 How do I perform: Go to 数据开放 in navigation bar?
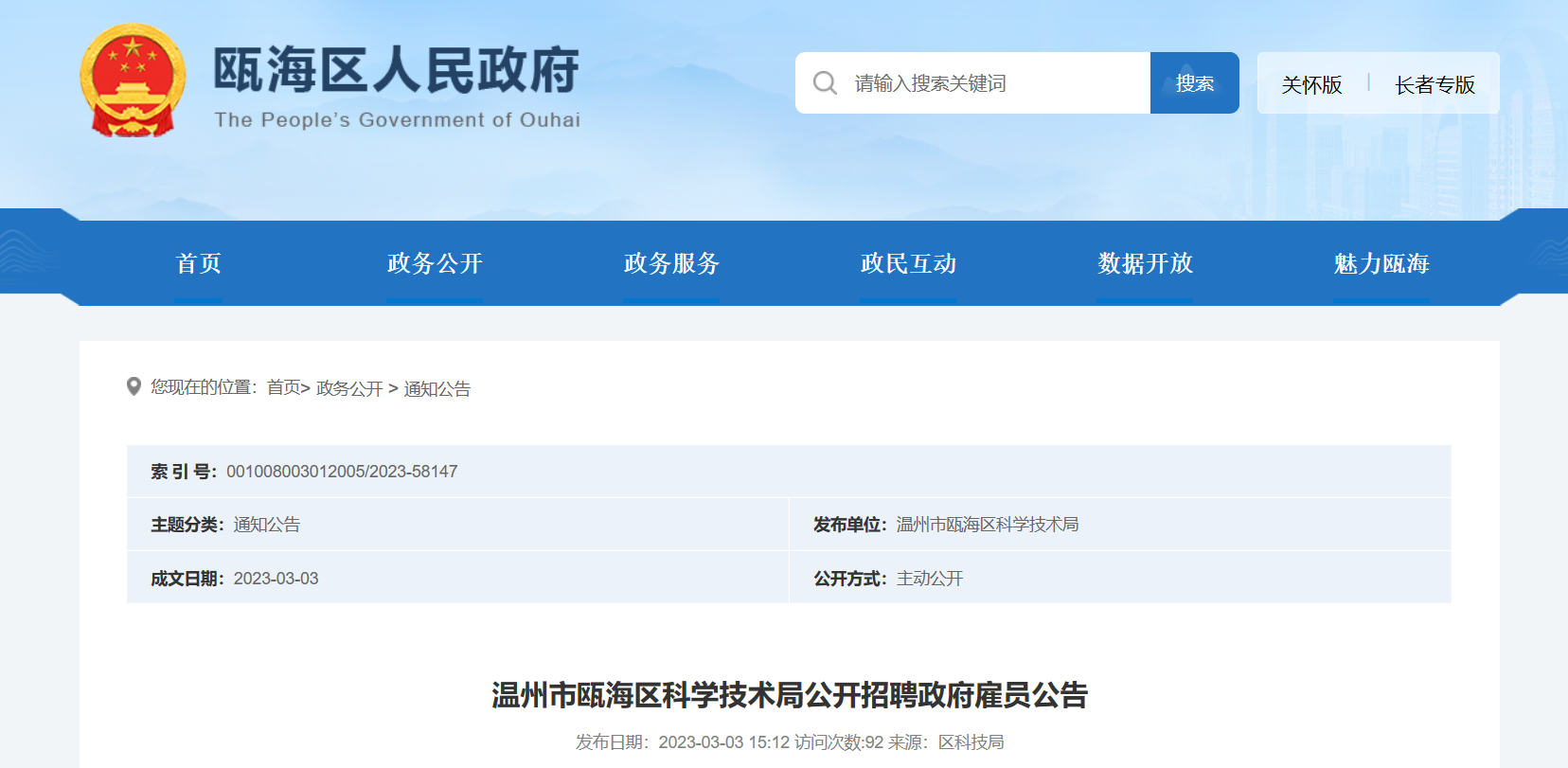[x=1145, y=263]
